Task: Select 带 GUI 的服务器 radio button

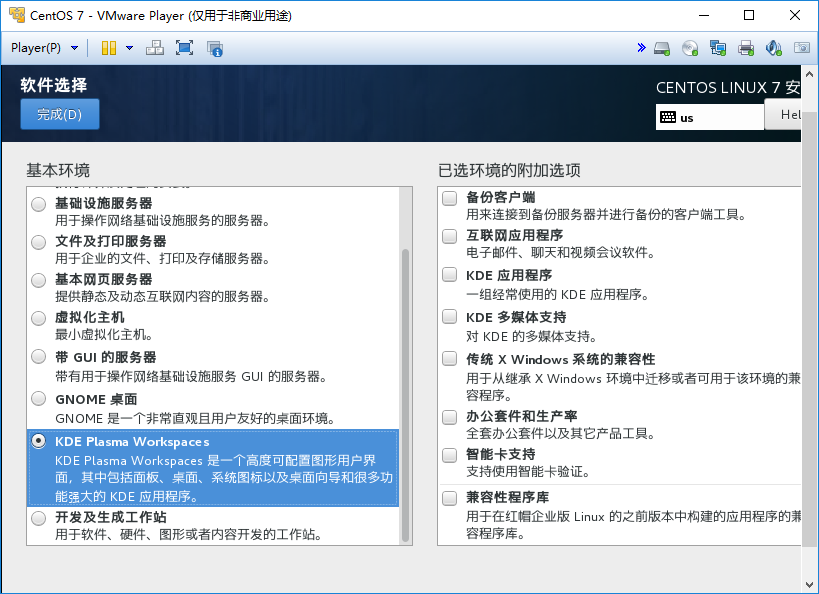Action: [x=39, y=356]
